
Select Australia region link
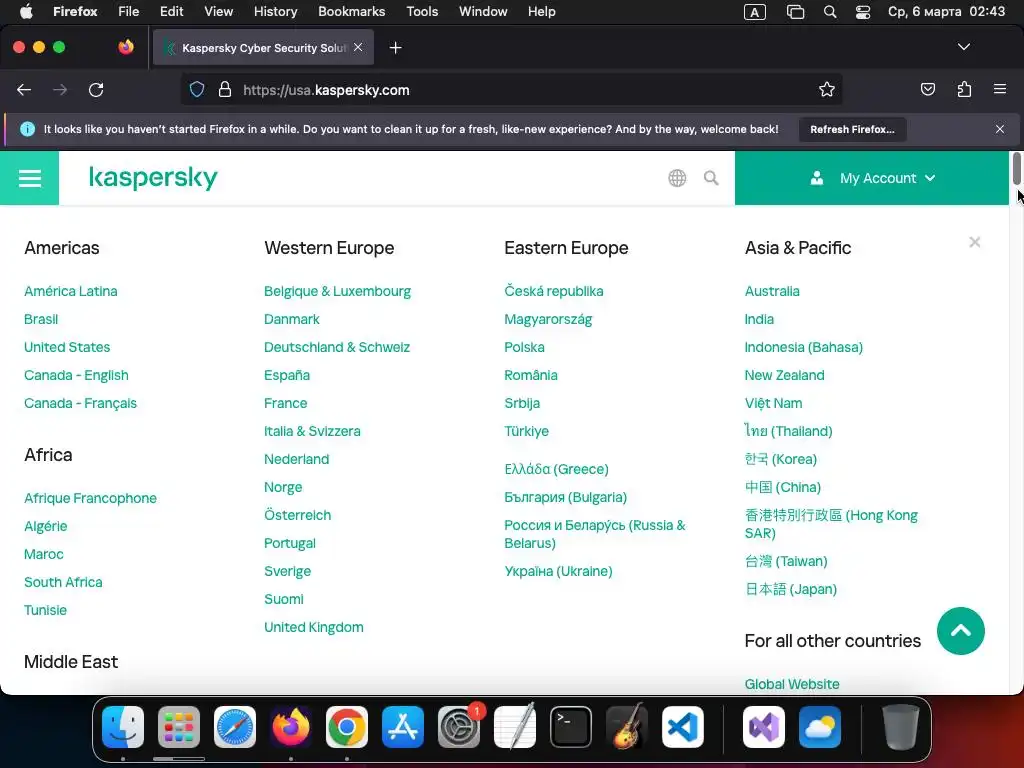click(x=772, y=291)
